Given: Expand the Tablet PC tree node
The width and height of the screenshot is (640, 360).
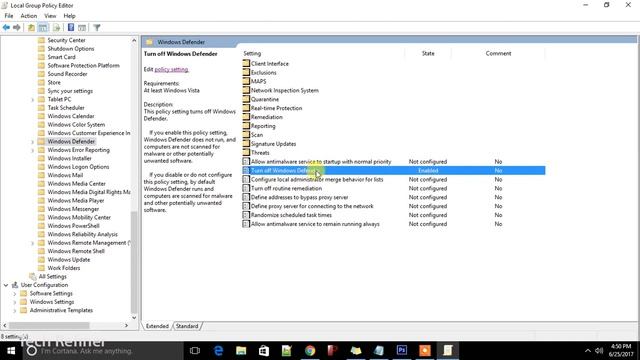Looking at the screenshot, I should coord(33,100).
